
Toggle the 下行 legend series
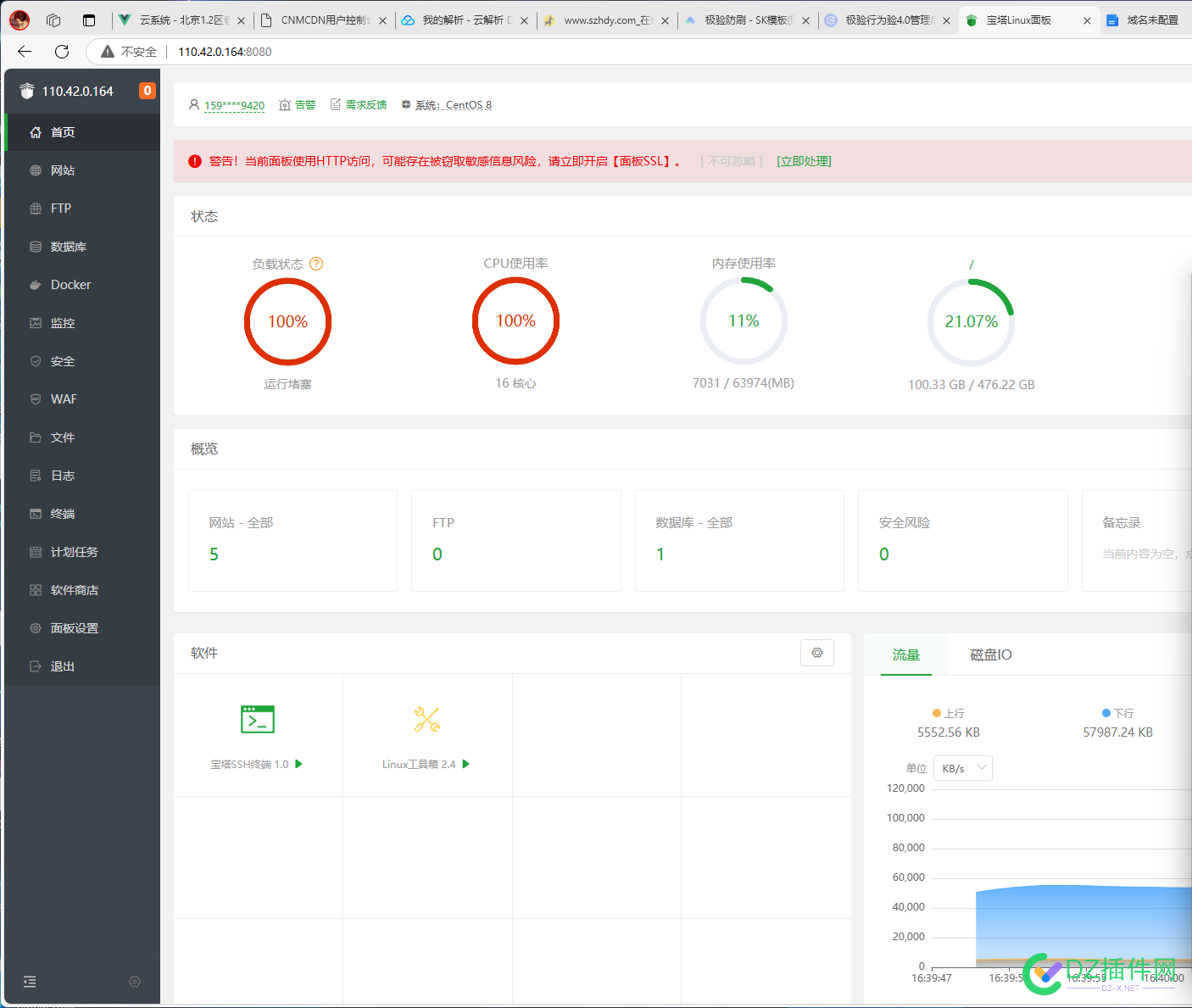(x=1118, y=713)
